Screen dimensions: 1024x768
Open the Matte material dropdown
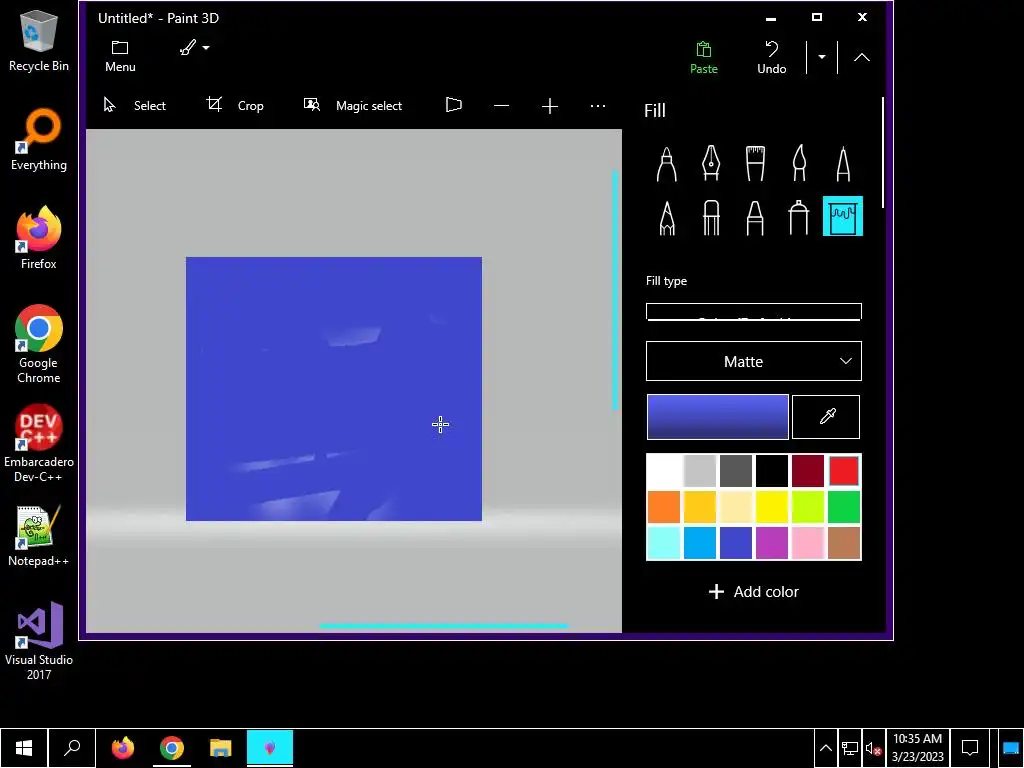click(x=754, y=361)
